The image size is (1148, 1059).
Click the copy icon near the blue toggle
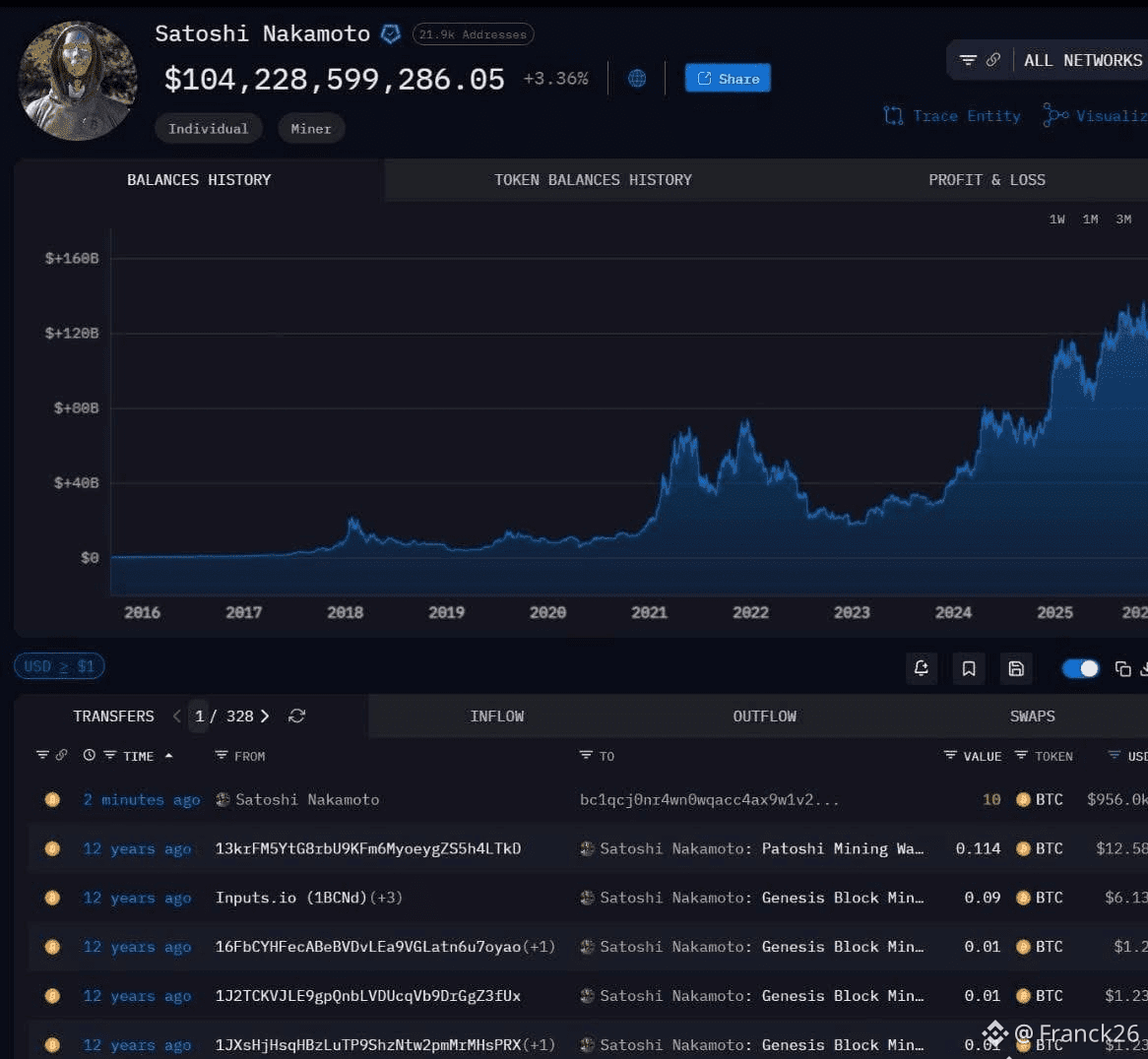pos(1123,668)
